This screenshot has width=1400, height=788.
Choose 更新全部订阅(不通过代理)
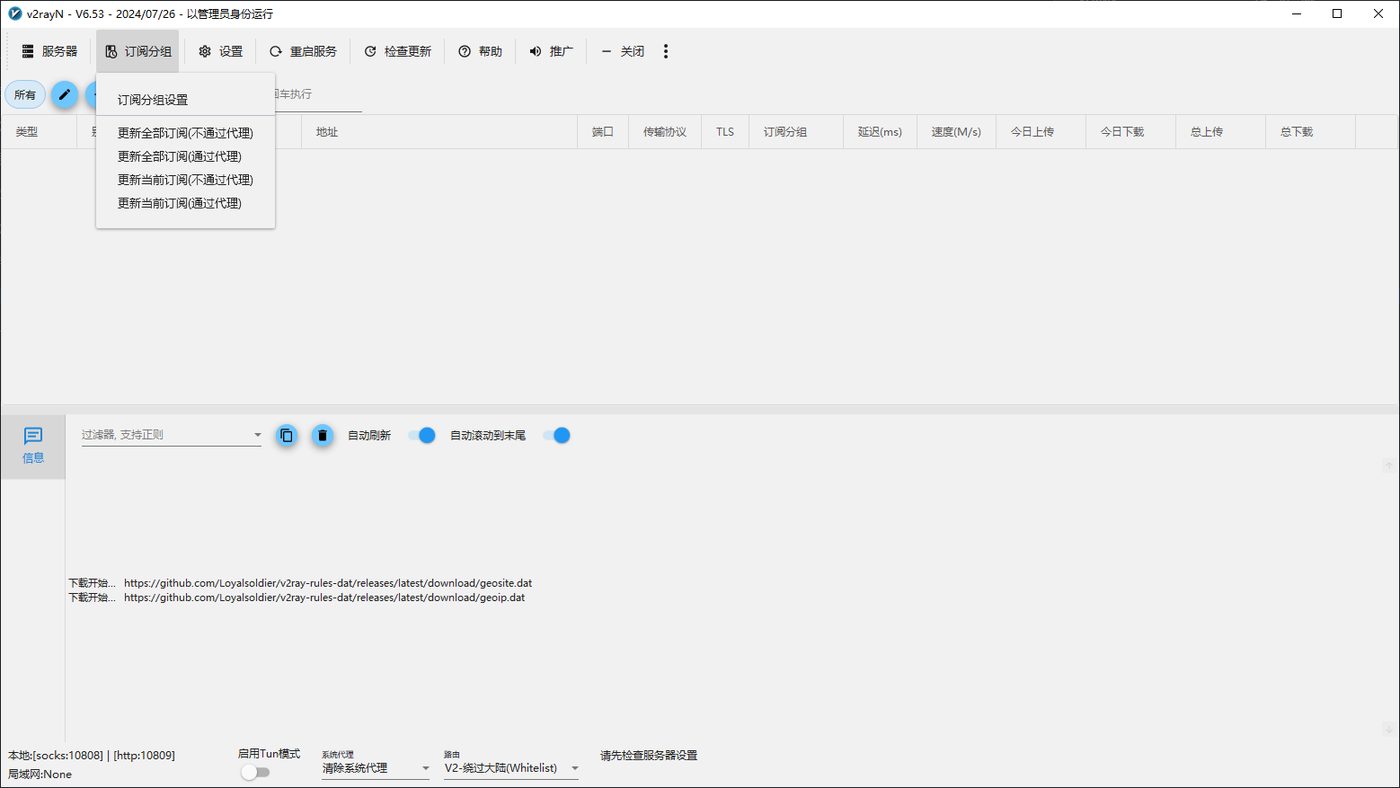(x=185, y=133)
